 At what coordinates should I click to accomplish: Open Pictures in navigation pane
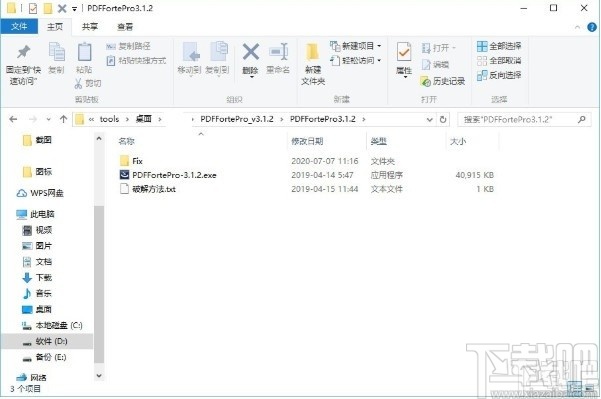point(37,246)
